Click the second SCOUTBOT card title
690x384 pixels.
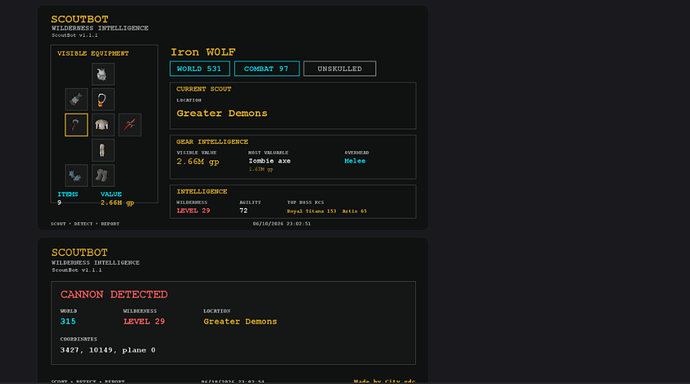[x=80, y=252]
